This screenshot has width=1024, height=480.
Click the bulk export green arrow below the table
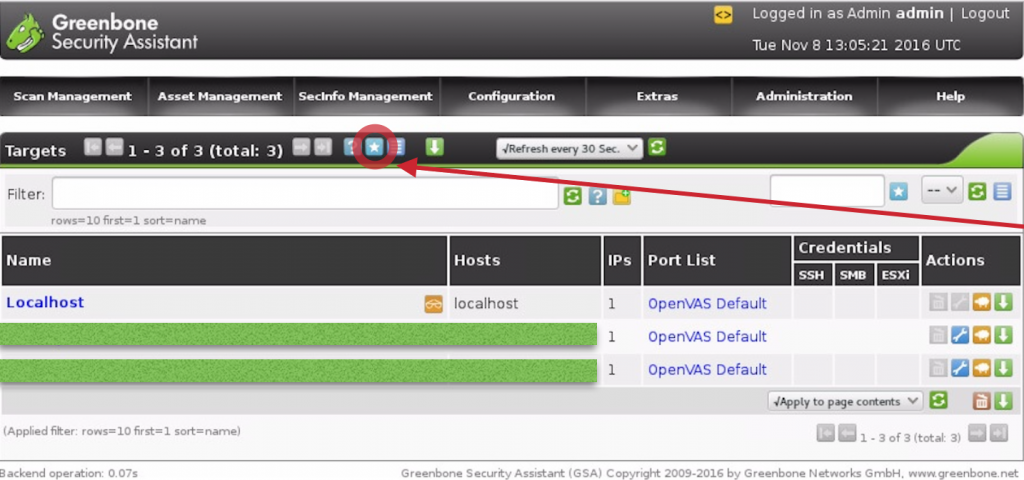click(1002, 401)
